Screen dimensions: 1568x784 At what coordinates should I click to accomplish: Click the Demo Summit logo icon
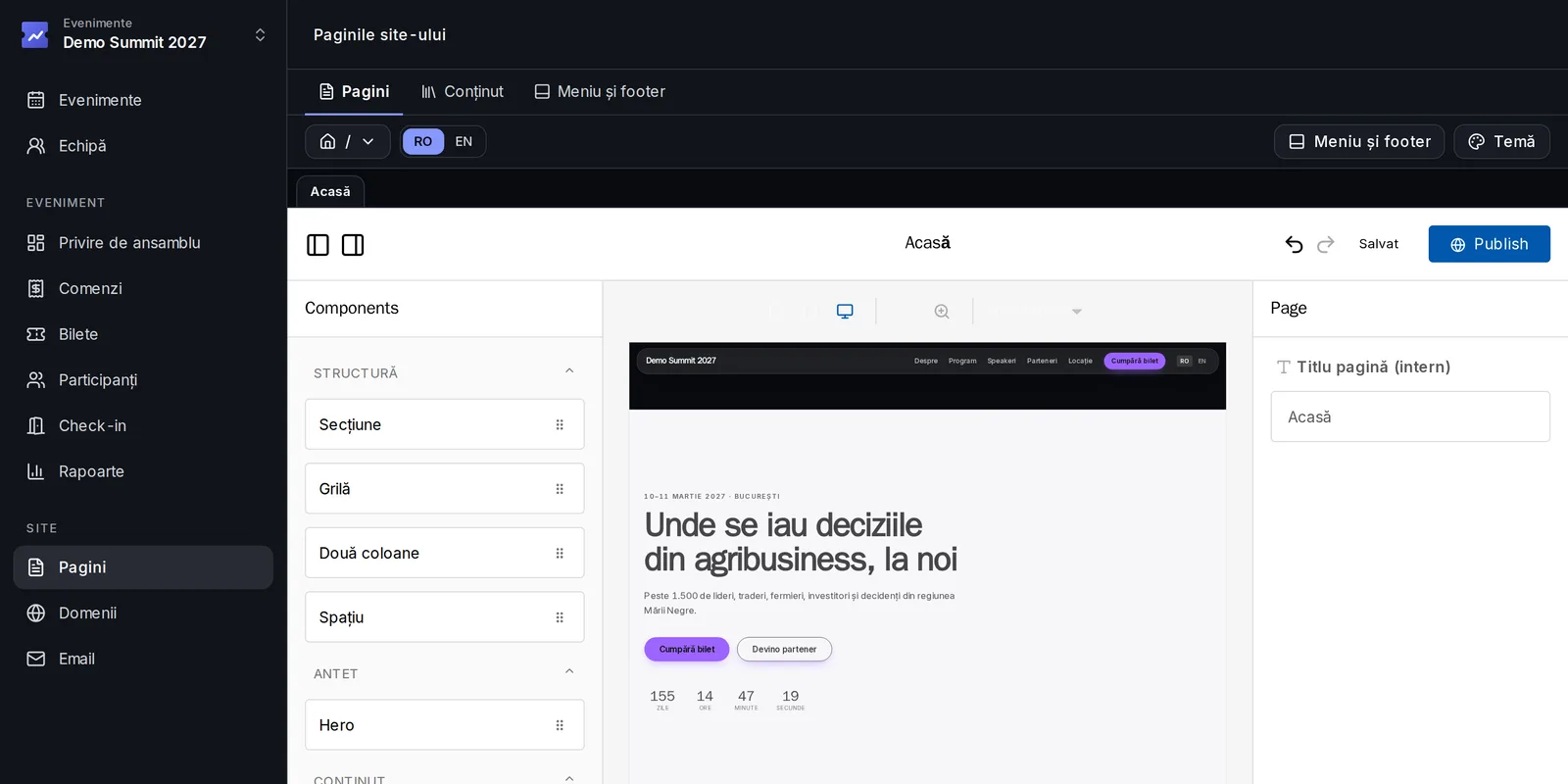click(x=34, y=35)
